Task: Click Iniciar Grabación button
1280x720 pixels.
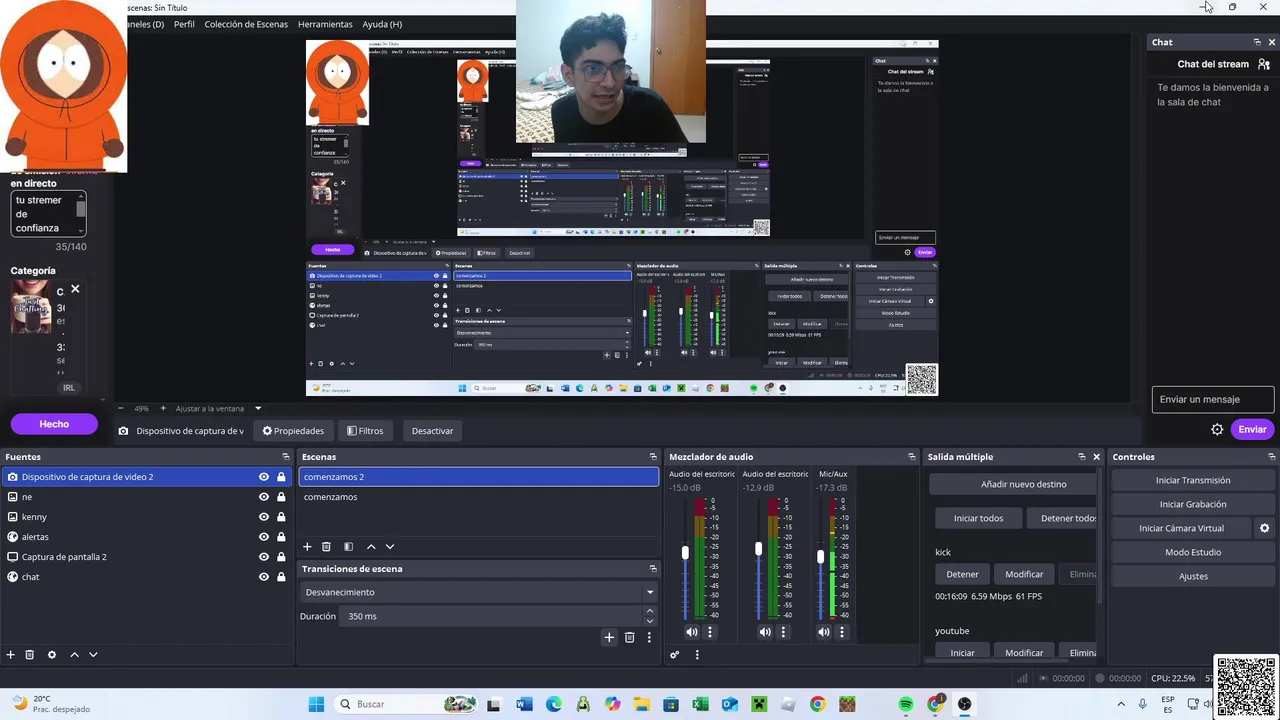Action: pyautogui.click(x=1193, y=504)
